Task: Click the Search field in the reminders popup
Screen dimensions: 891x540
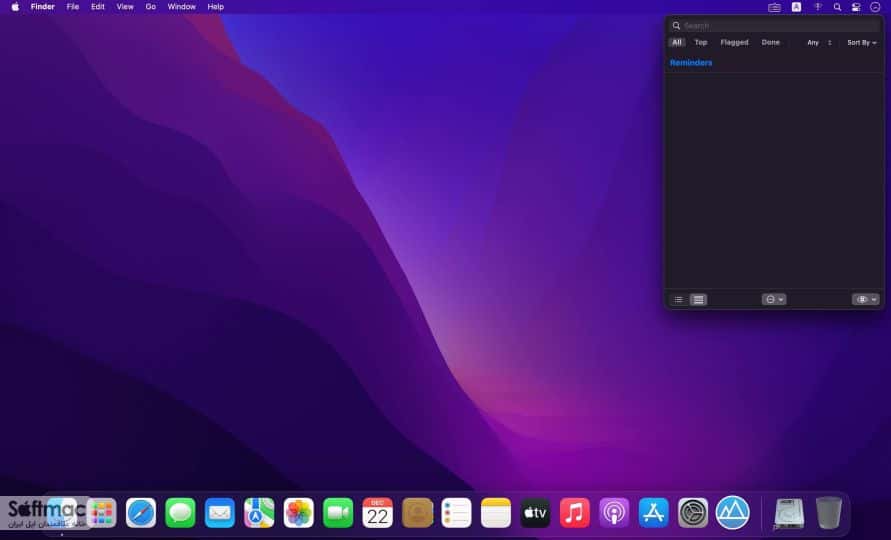Action: 774,26
